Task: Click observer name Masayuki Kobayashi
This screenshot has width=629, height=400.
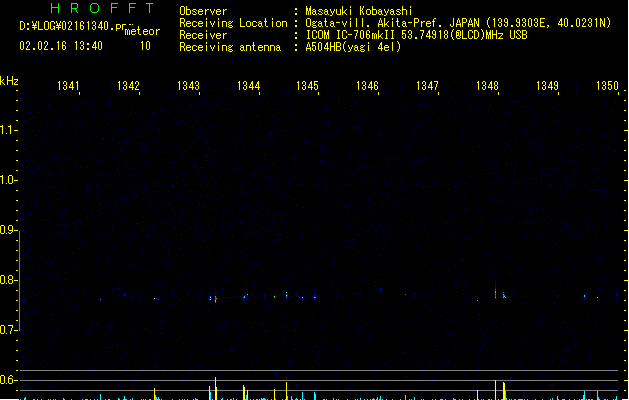Action: (x=359, y=11)
